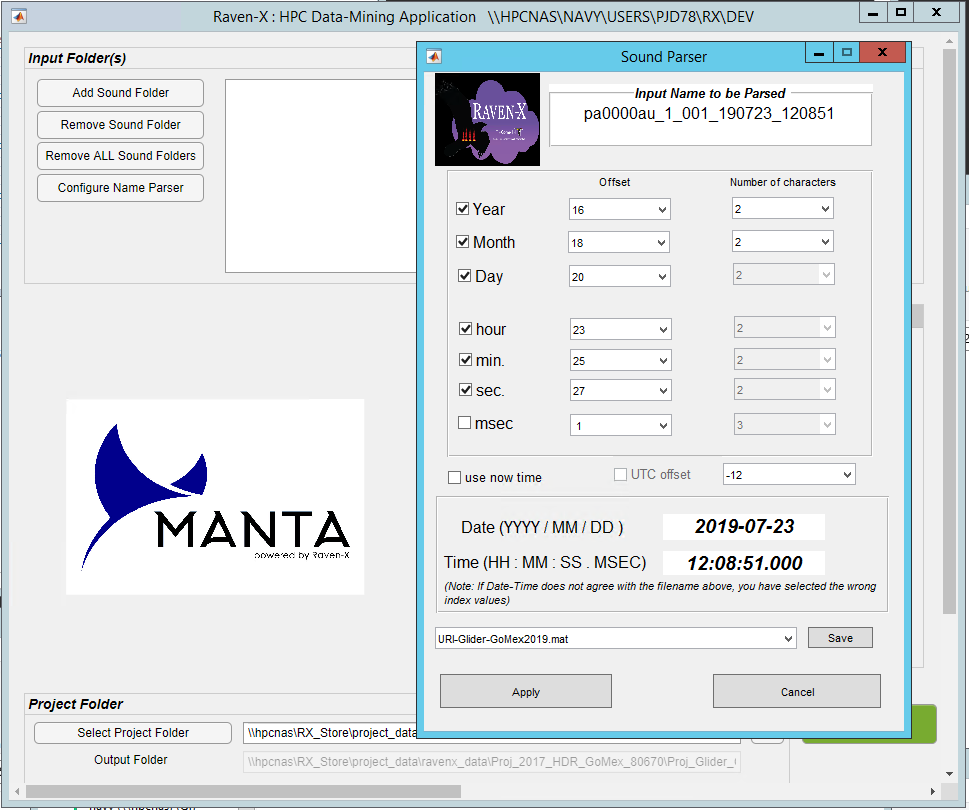Click the MATLAB icon in Raven-X main window title bar
Screen dimensions: 969x810
click(x=19, y=17)
